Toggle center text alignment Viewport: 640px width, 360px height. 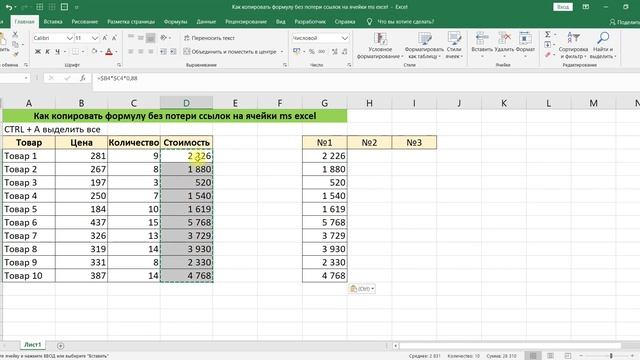141,52
